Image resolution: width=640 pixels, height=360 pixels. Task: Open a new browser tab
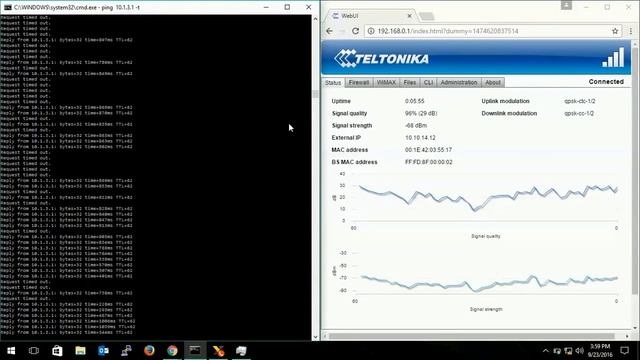(427, 16)
